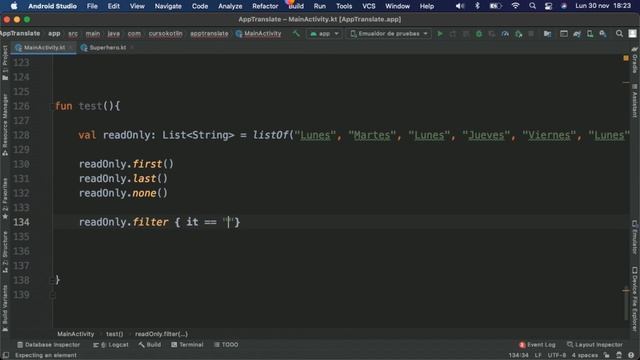Open the project structure folder icon

click(547, 34)
